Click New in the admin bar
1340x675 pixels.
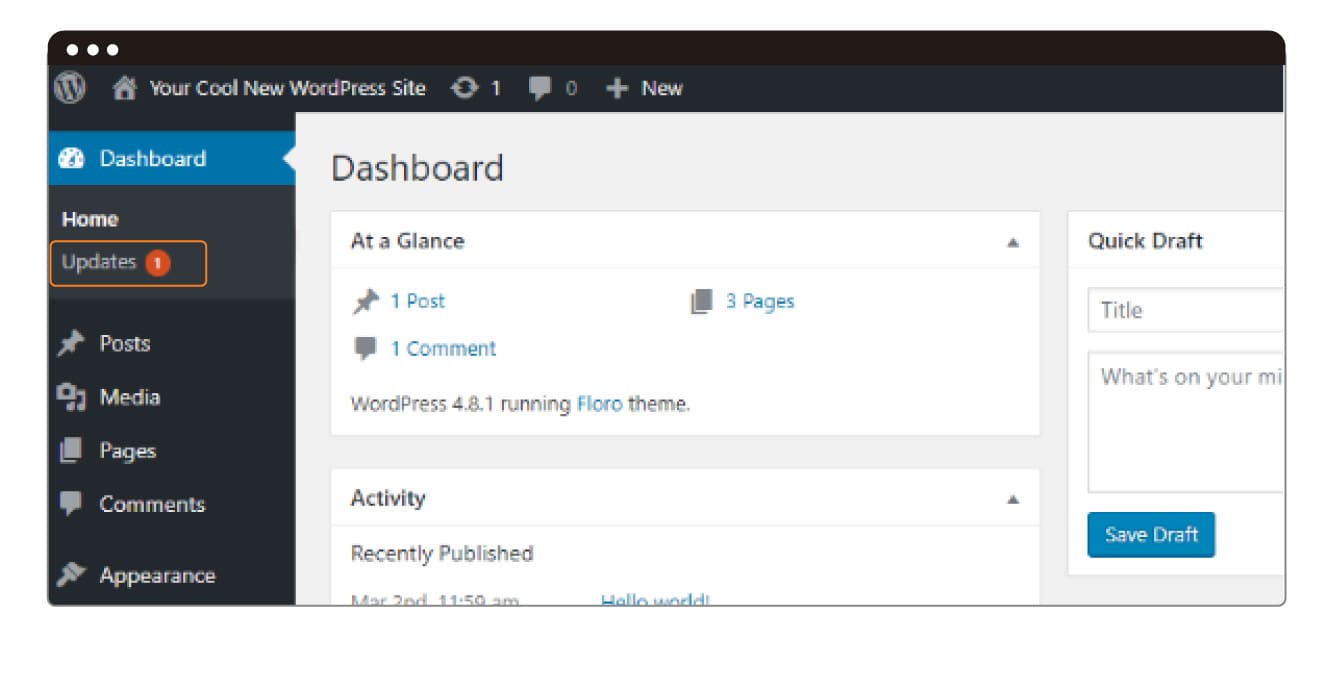pos(662,88)
